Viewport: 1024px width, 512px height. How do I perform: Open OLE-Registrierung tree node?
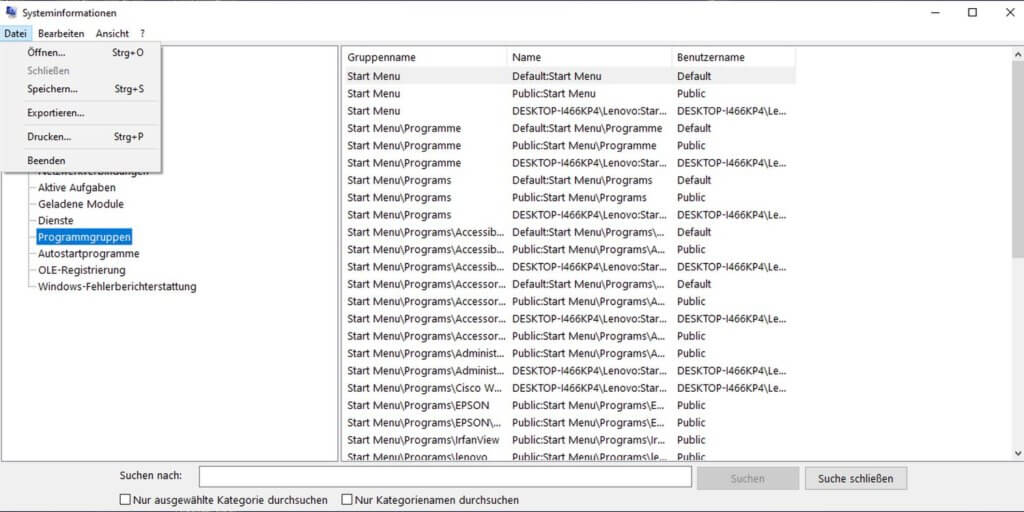click(x=82, y=270)
